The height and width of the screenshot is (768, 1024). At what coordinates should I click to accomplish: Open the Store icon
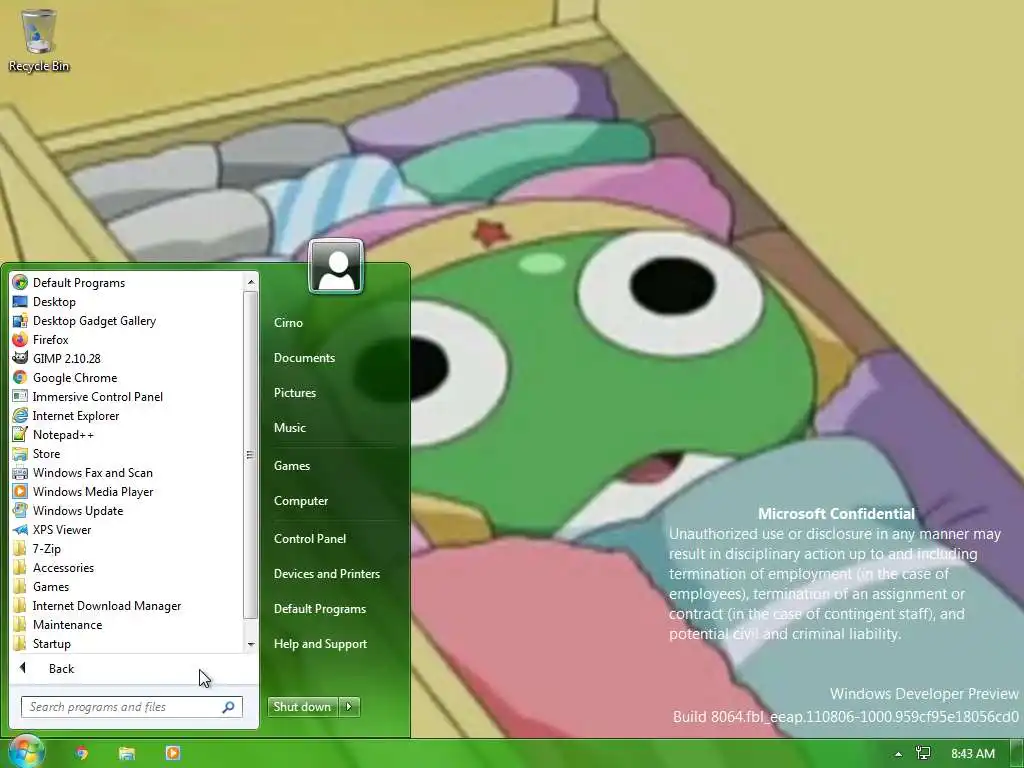click(x=20, y=453)
